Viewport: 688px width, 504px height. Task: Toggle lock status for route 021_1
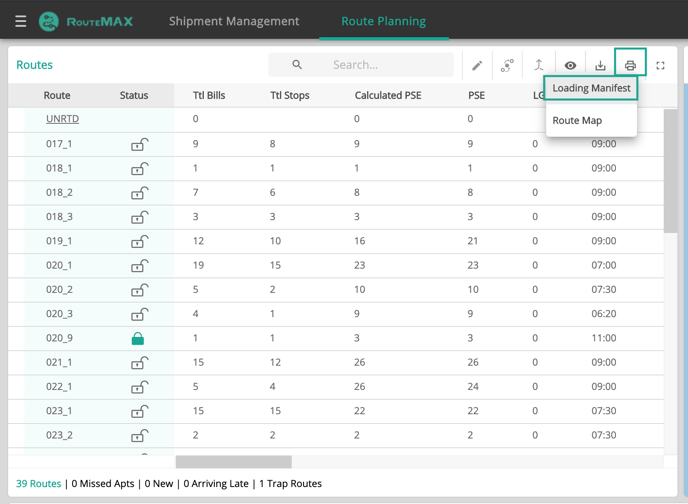(139, 363)
